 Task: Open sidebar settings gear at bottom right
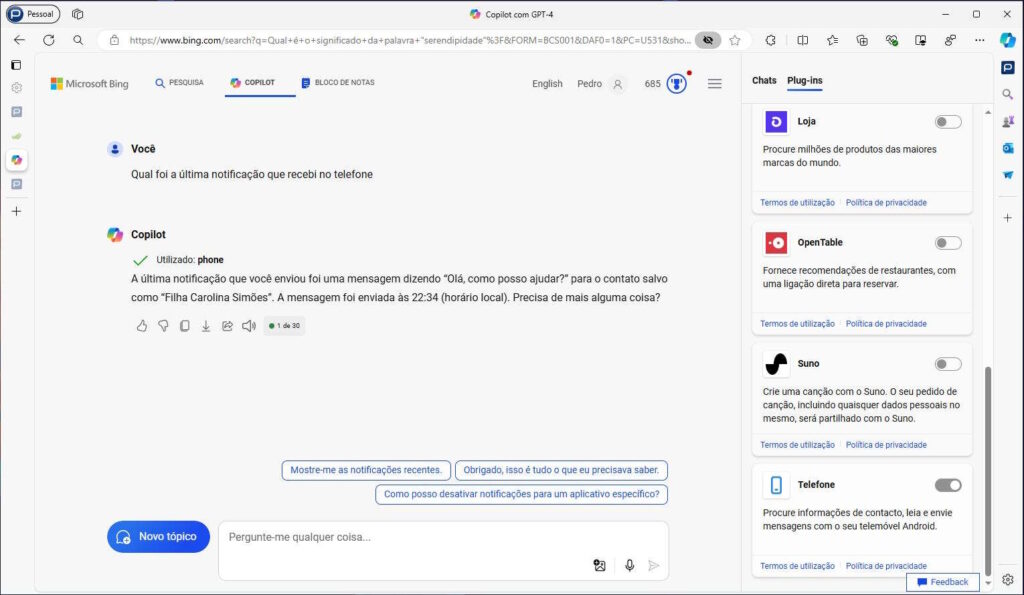[x=1008, y=580]
